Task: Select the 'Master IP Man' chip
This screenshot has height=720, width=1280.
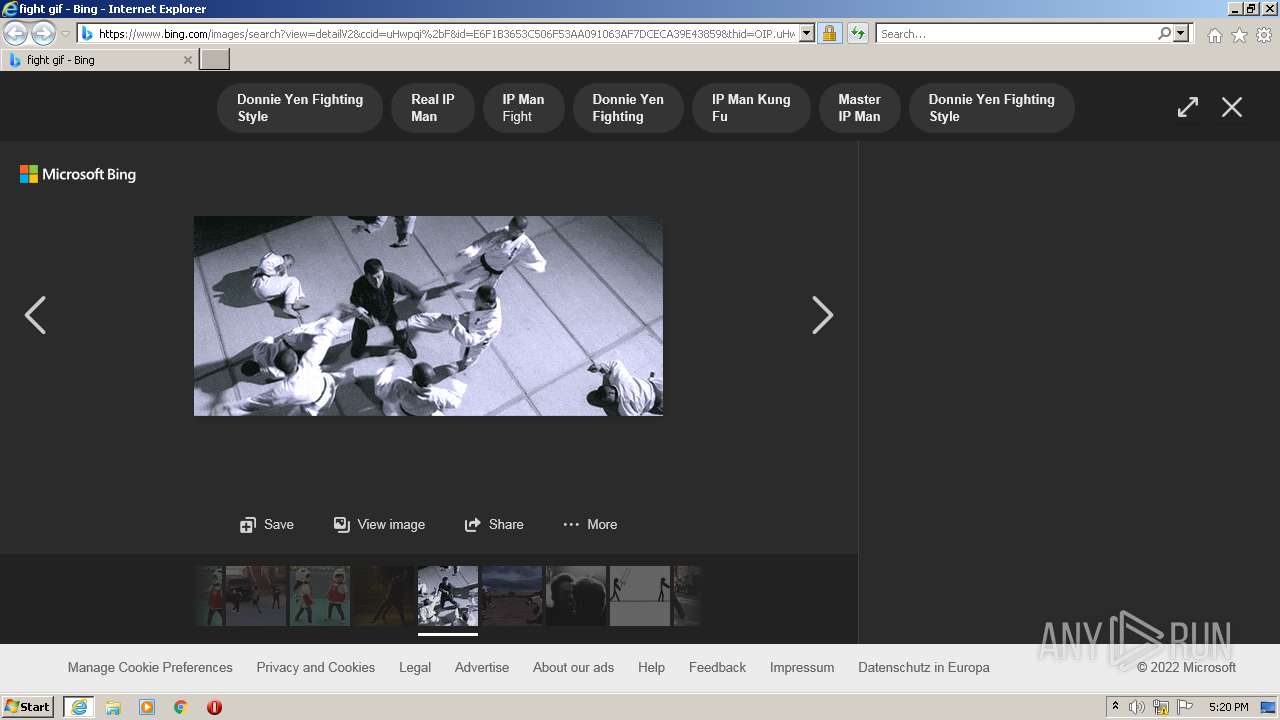Action: (859, 108)
